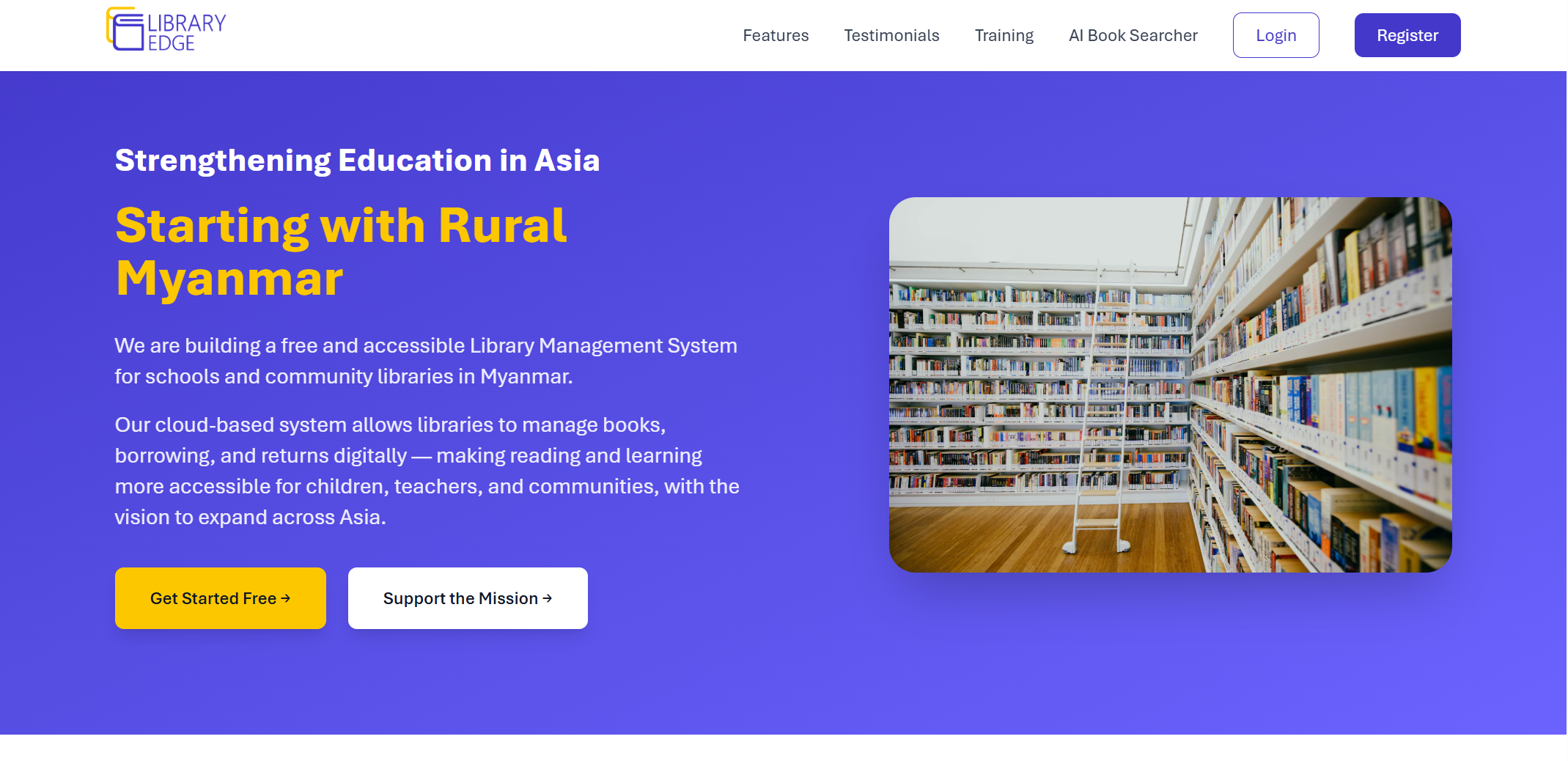Image resolution: width=1568 pixels, height=761 pixels.
Task: Click the paragraph about the cloud-based system
Action: [427, 471]
